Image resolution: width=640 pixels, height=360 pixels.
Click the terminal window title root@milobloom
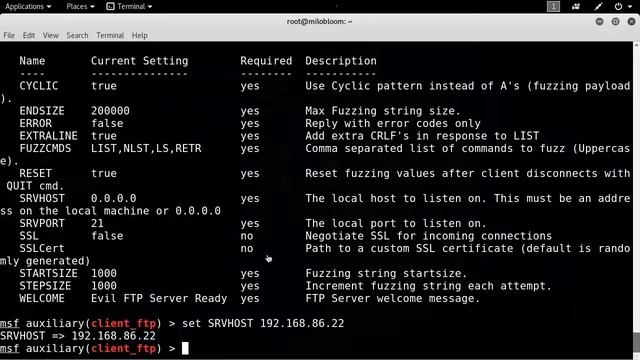(319, 21)
